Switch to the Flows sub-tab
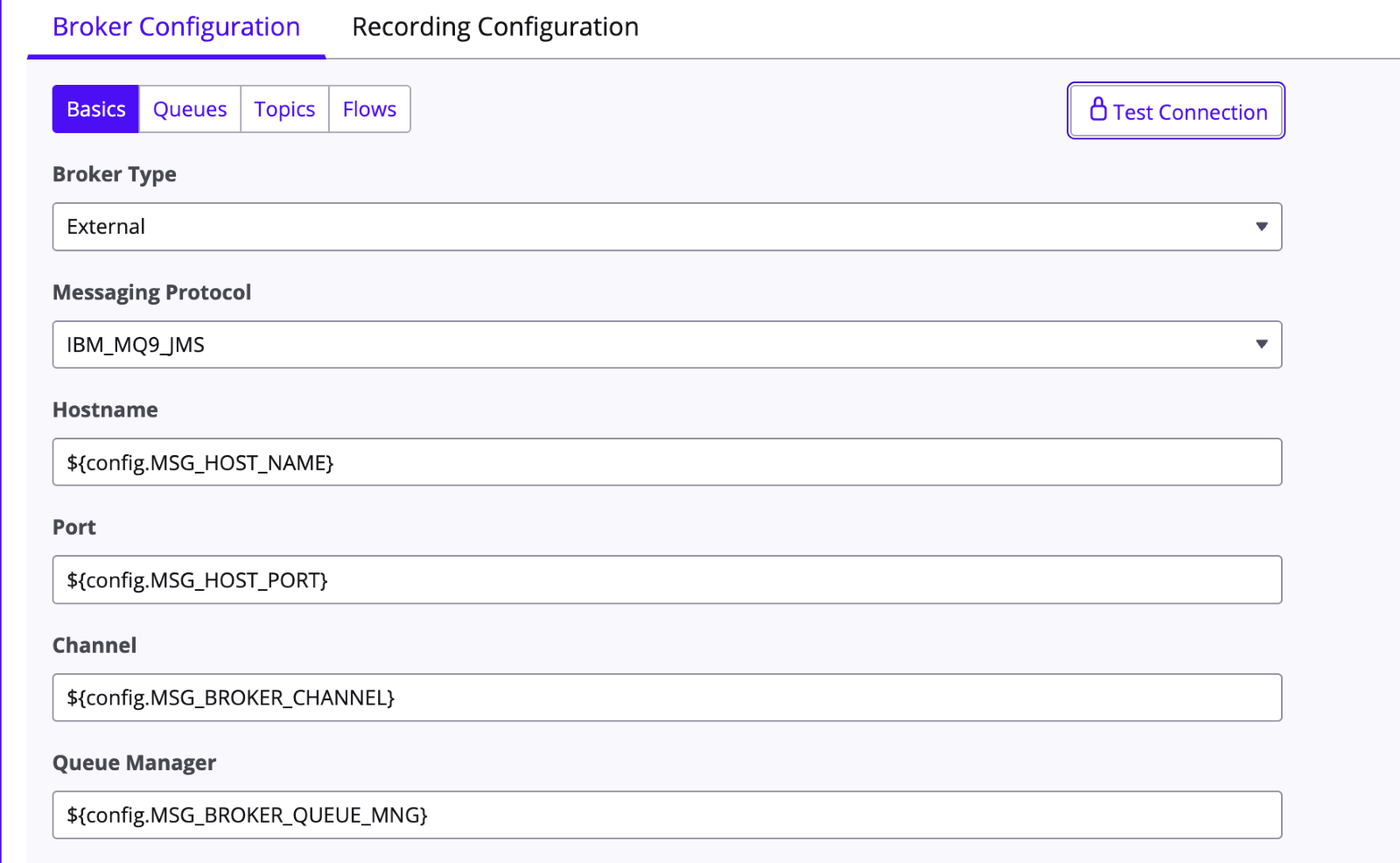Viewport: 1400px width, 863px height. 369,109
